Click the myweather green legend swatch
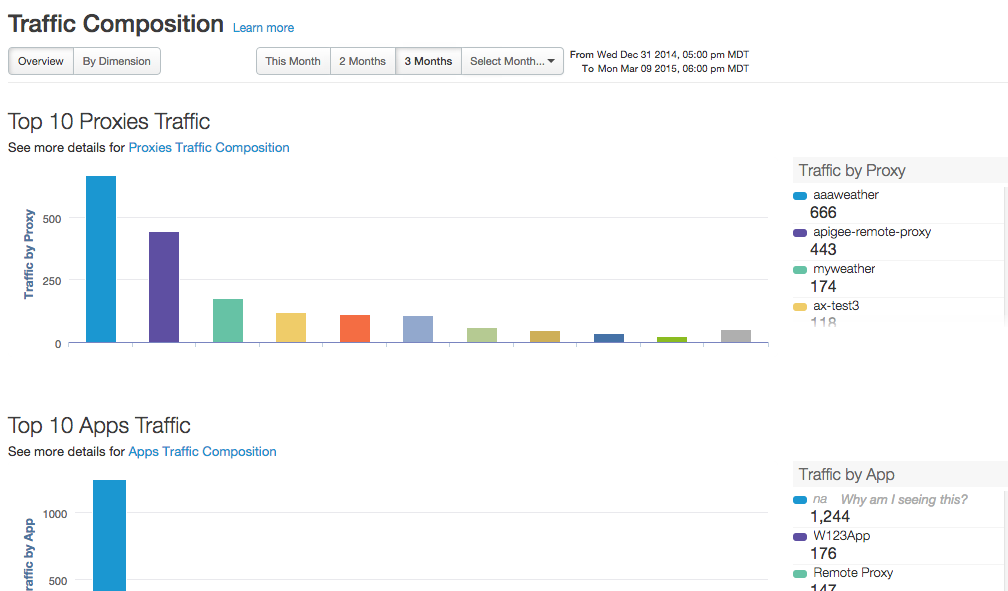Image resolution: width=1008 pixels, height=591 pixels. coord(800,270)
